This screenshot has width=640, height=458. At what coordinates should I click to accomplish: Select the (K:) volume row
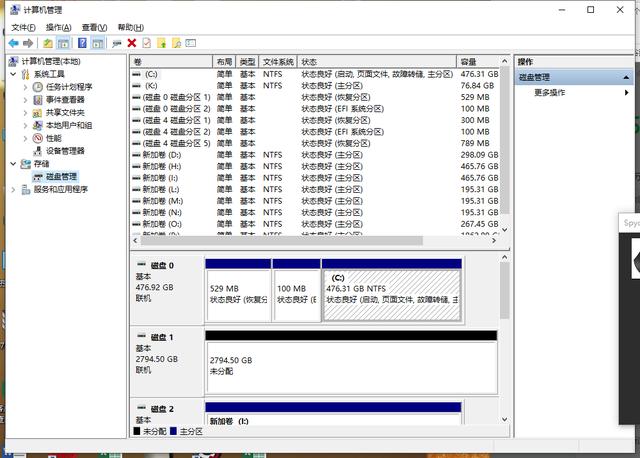point(315,86)
